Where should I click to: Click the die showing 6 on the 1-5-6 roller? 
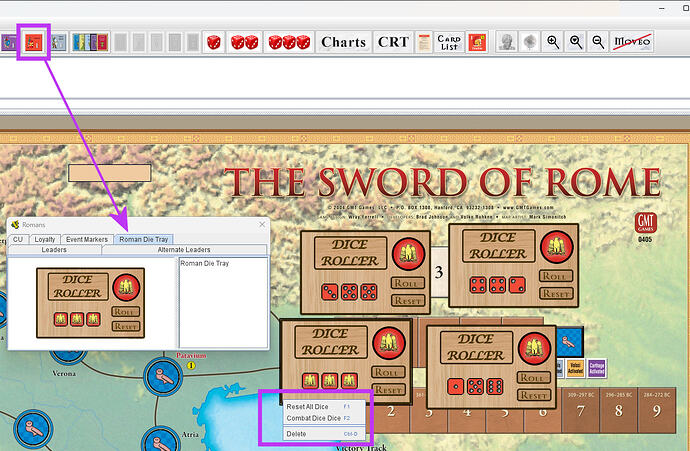(495, 387)
